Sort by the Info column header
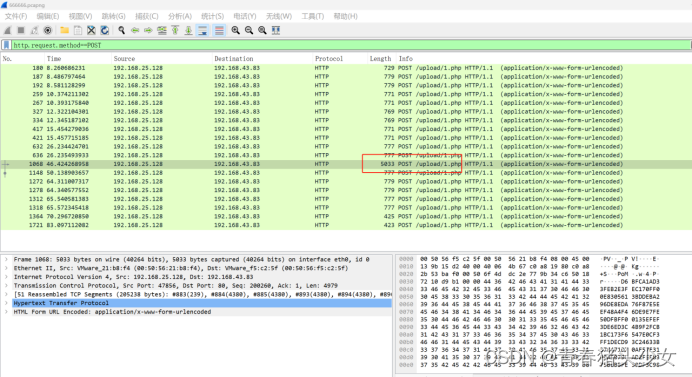Viewport: 692px width, 377px height. coord(544,59)
